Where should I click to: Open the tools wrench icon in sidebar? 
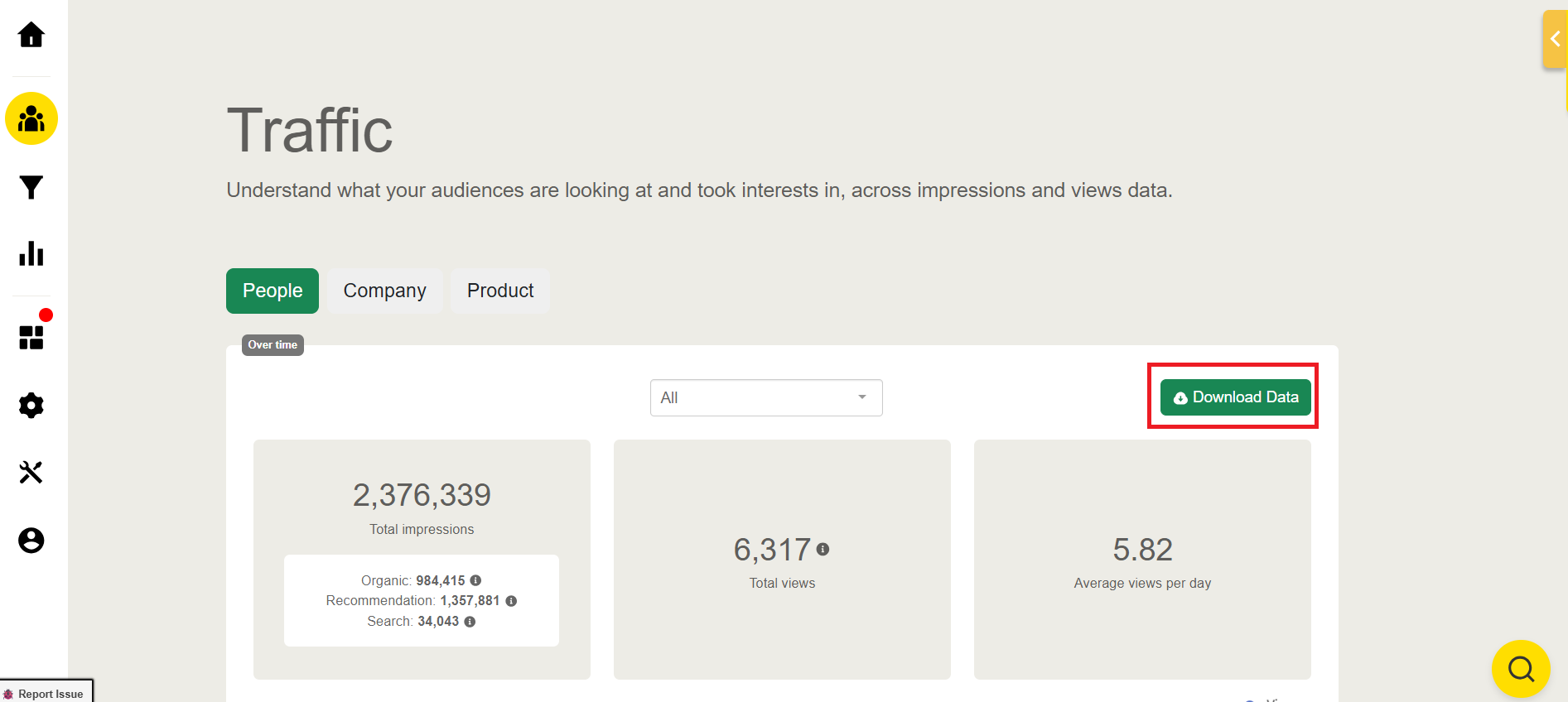coord(31,472)
